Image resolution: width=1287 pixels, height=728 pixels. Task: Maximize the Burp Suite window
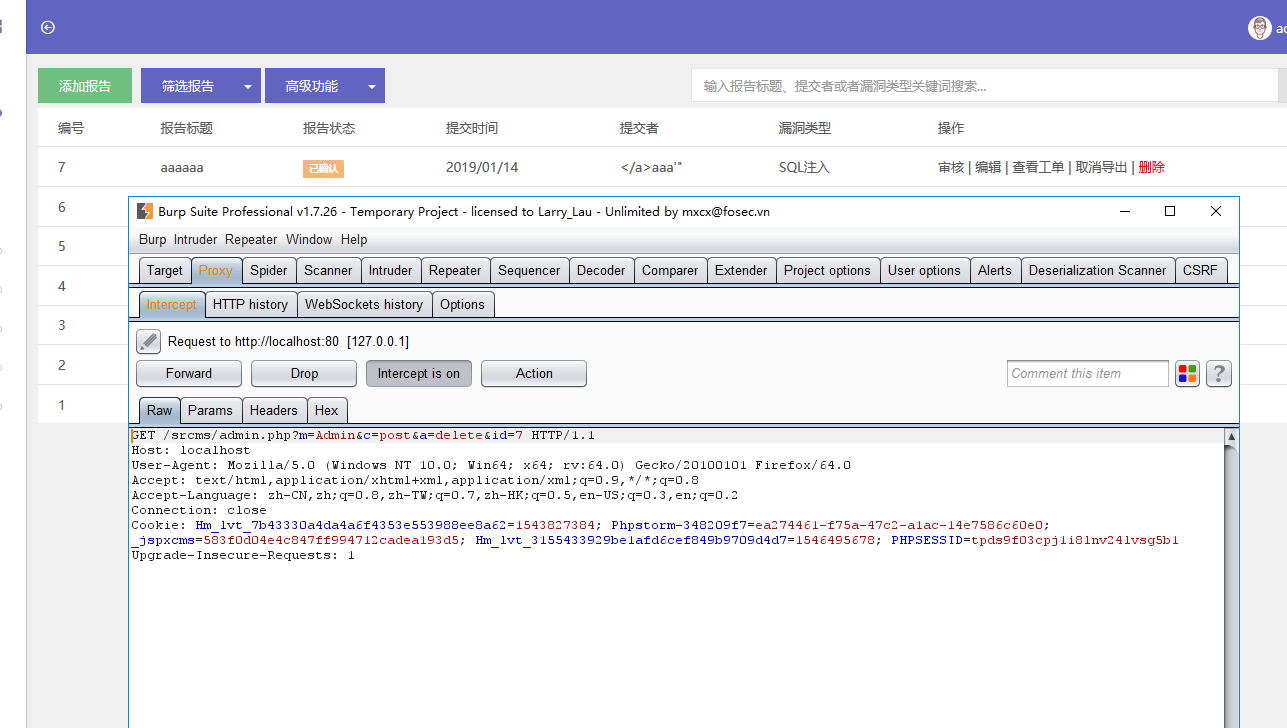tap(1170, 211)
